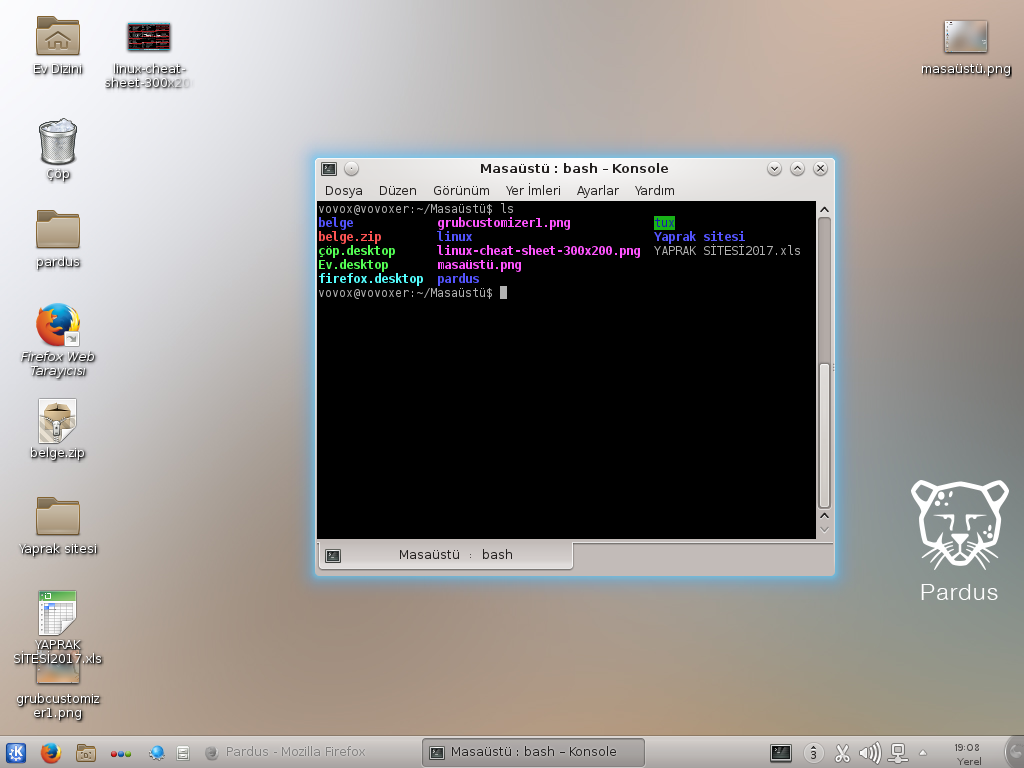Click the Firefox Web Tarayıcısı desktop shortcut

coord(57,325)
